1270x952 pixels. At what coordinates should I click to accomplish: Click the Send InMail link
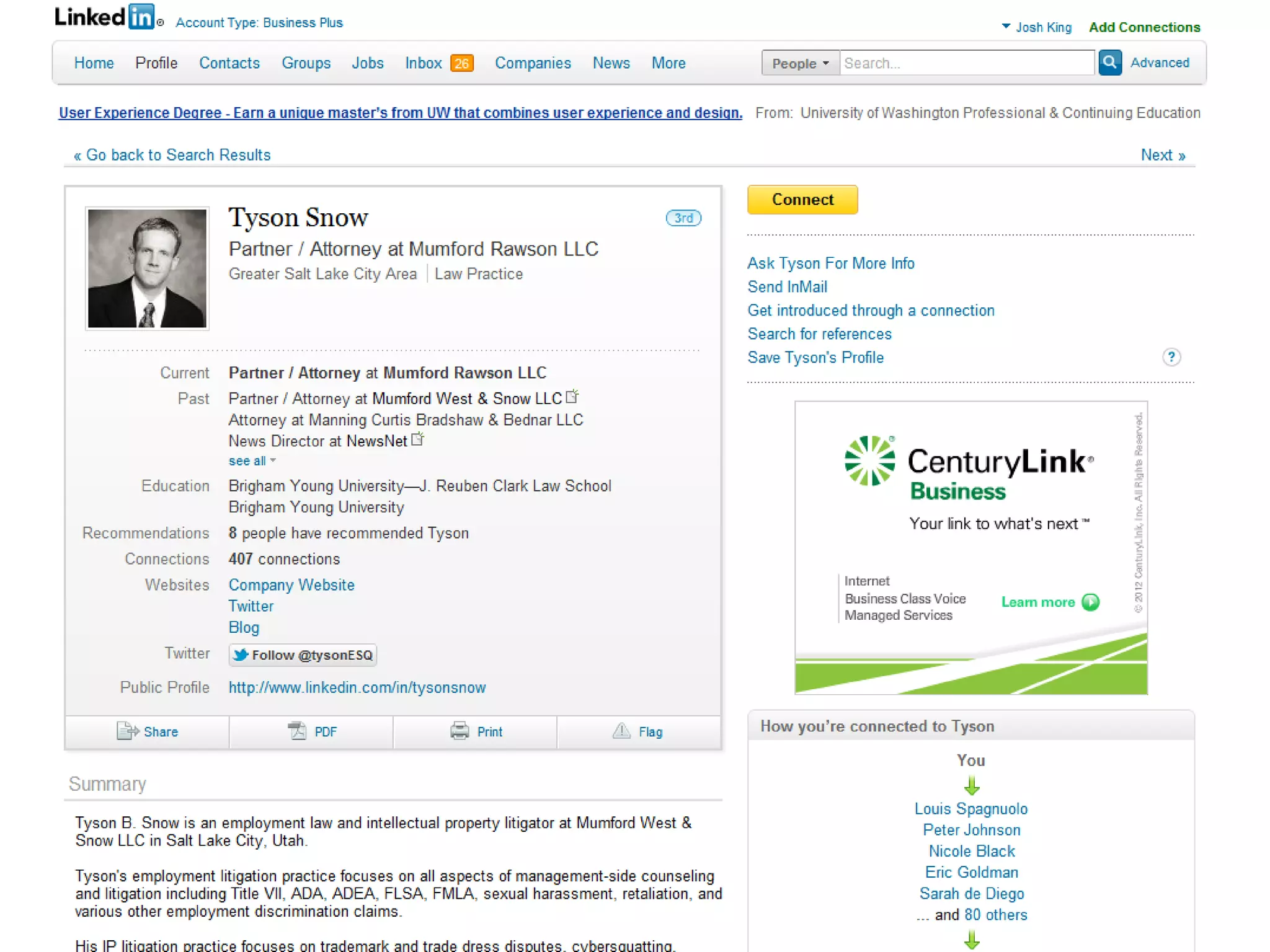pos(787,287)
